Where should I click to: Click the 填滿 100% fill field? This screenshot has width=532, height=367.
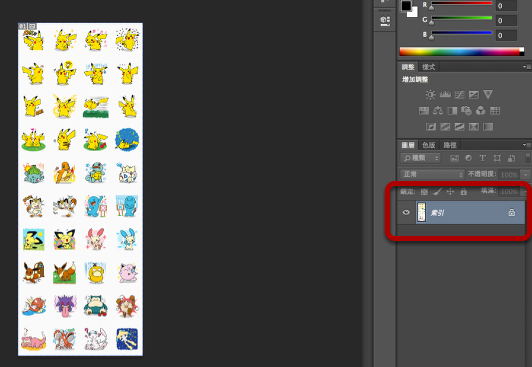point(510,192)
